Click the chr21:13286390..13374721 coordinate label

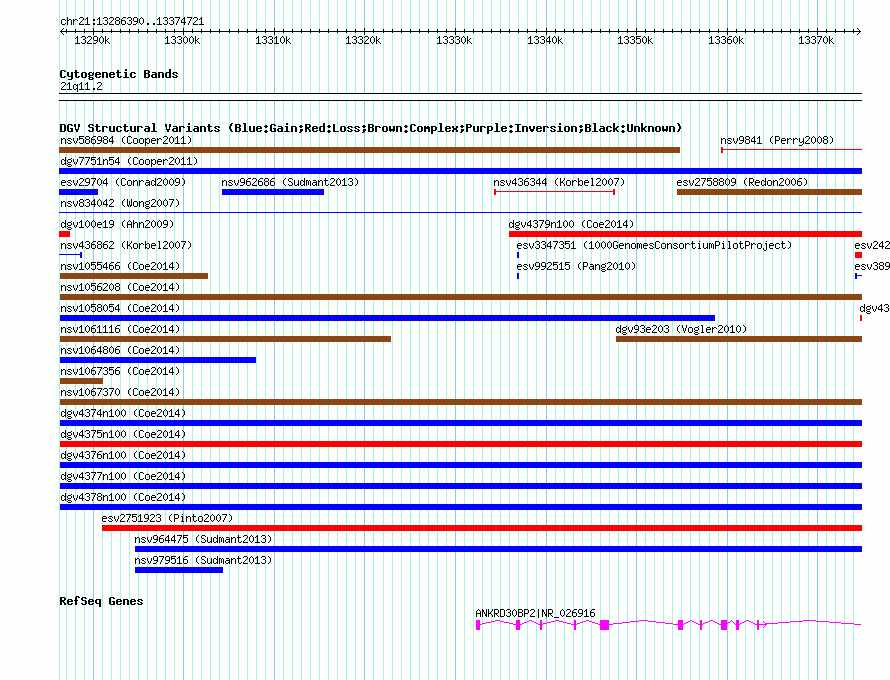click(132, 21)
